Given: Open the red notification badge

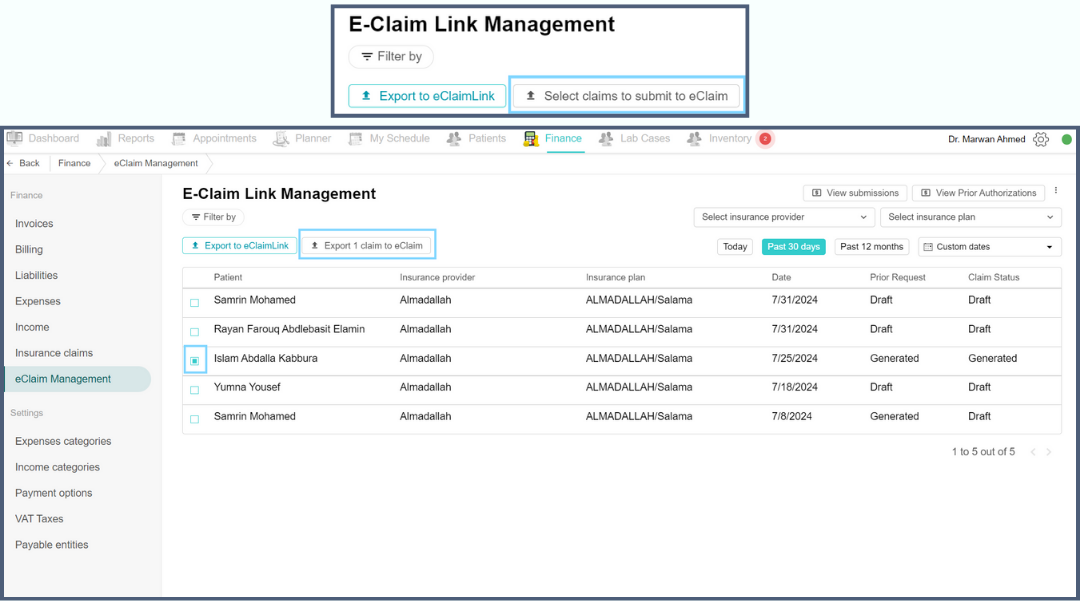Looking at the screenshot, I should pos(765,139).
